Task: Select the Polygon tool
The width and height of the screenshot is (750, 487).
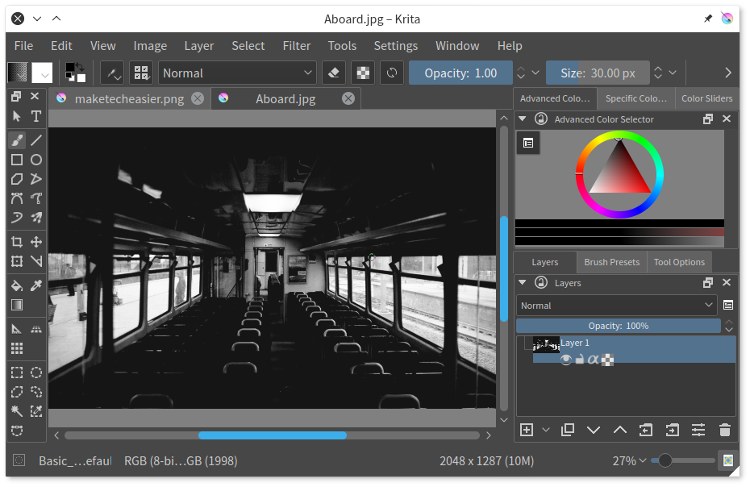Action: tap(17, 179)
